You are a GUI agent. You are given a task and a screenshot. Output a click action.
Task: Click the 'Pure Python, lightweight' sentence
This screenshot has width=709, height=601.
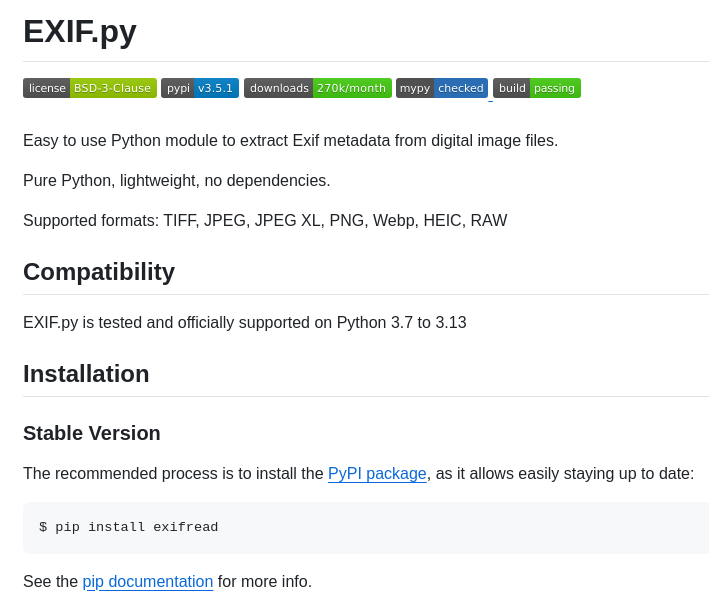click(x=177, y=180)
